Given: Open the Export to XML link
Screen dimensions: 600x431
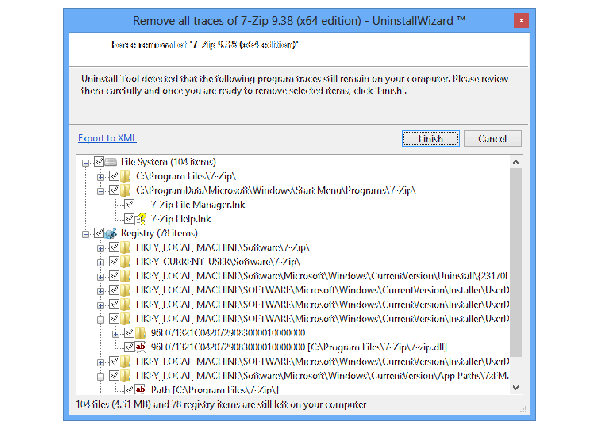Looking at the screenshot, I should (107, 138).
